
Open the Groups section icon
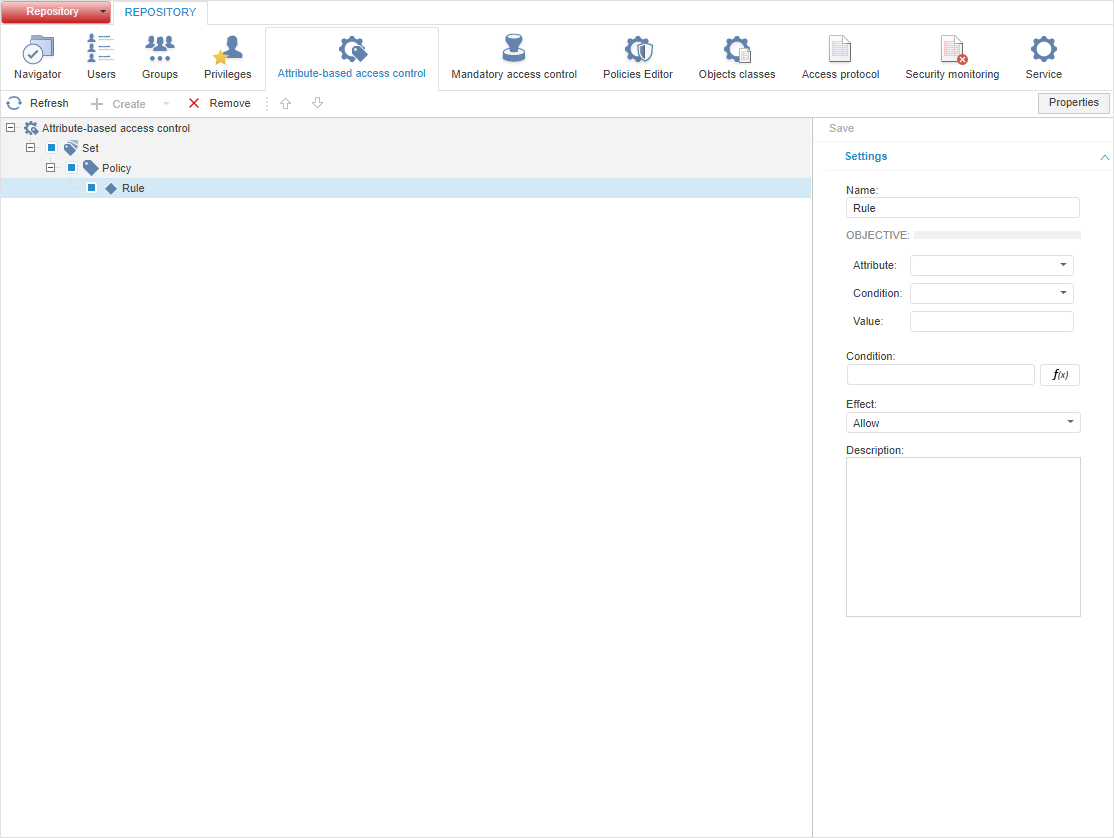[x=160, y=50]
